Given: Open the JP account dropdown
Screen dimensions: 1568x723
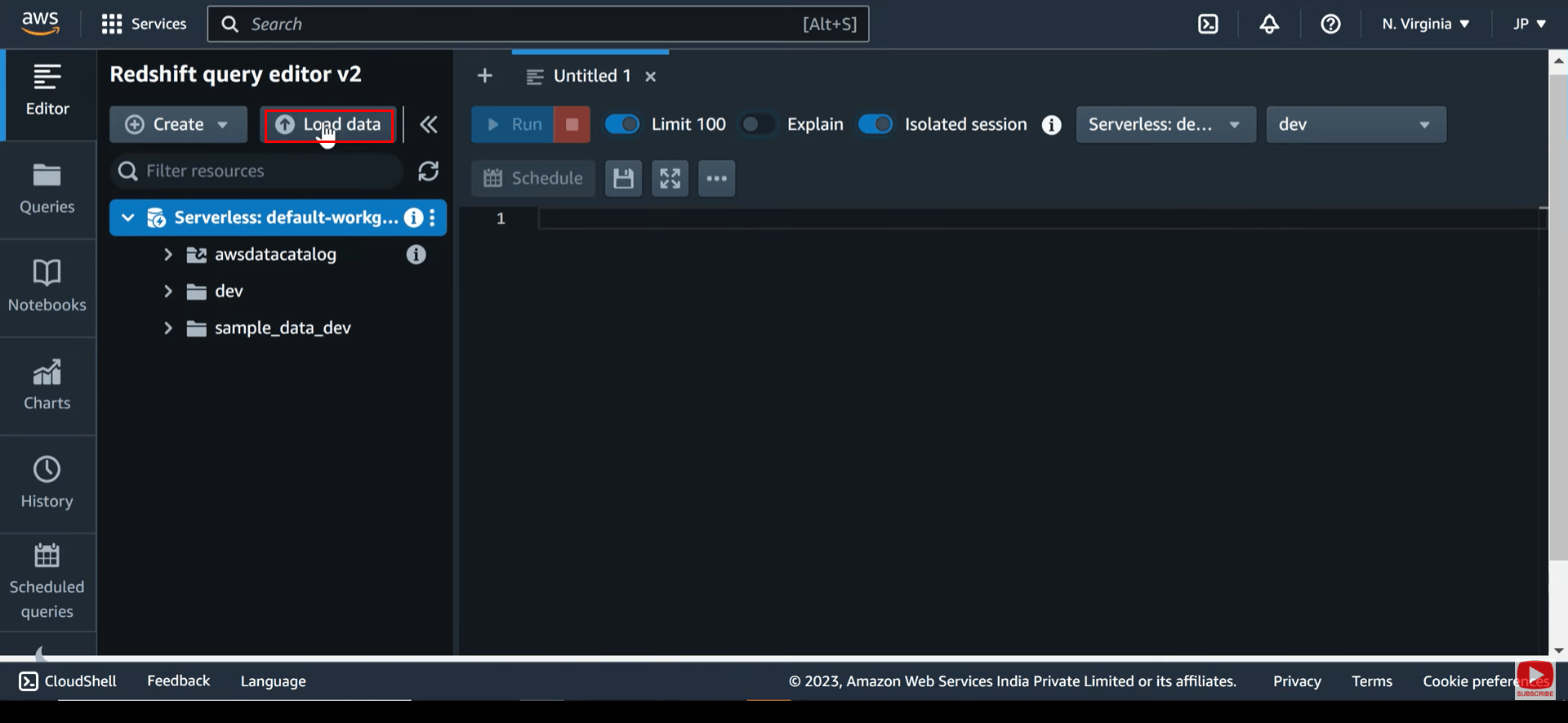Looking at the screenshot, I should pos(1529,24).
